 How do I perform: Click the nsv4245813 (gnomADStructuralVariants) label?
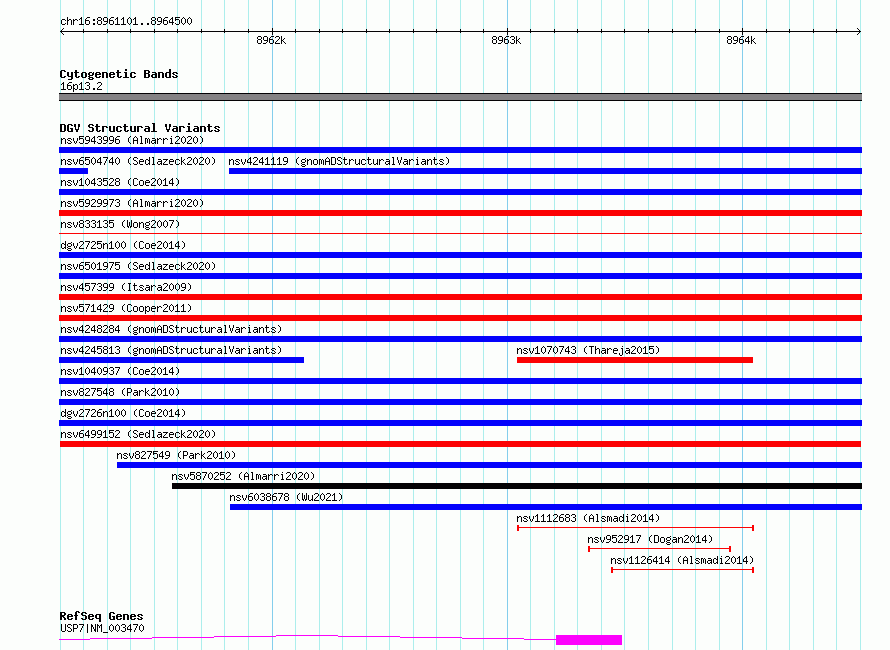(171, 350)
